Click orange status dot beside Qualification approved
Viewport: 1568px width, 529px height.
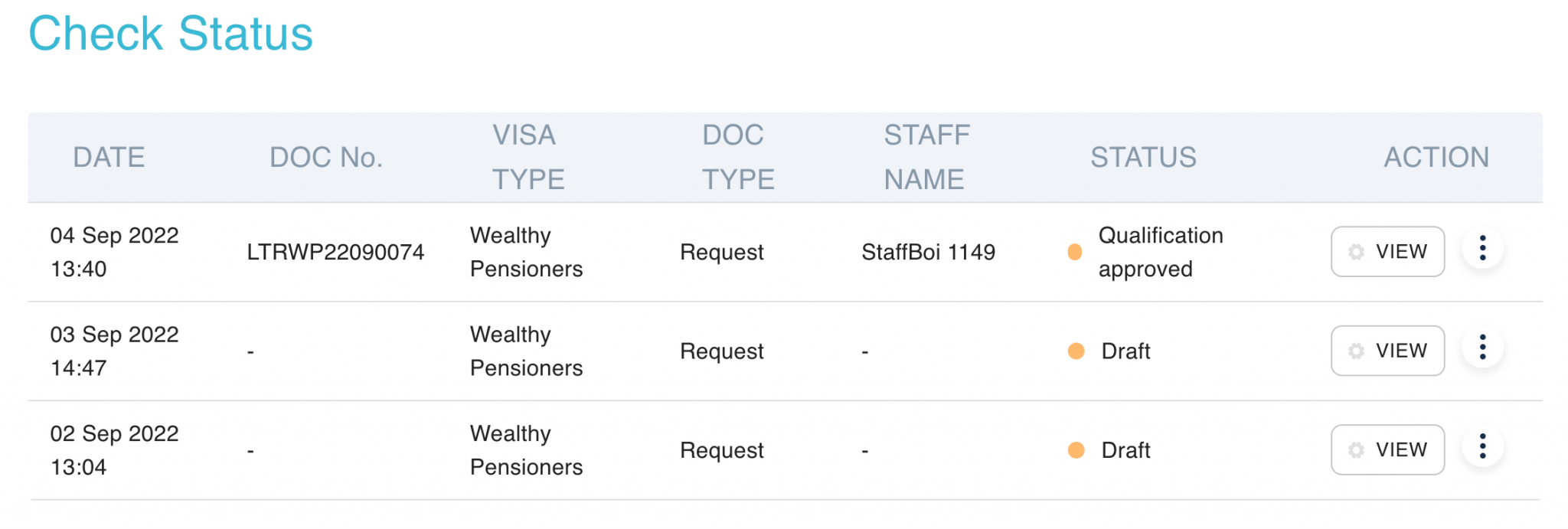point(1075,252)
